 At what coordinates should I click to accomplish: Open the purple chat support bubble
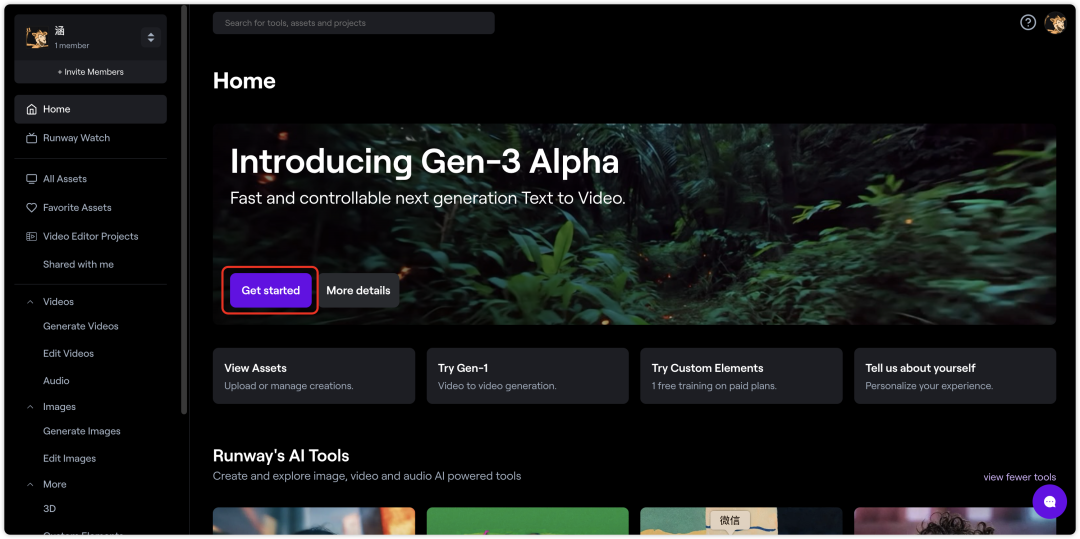tap(1050, 502)
